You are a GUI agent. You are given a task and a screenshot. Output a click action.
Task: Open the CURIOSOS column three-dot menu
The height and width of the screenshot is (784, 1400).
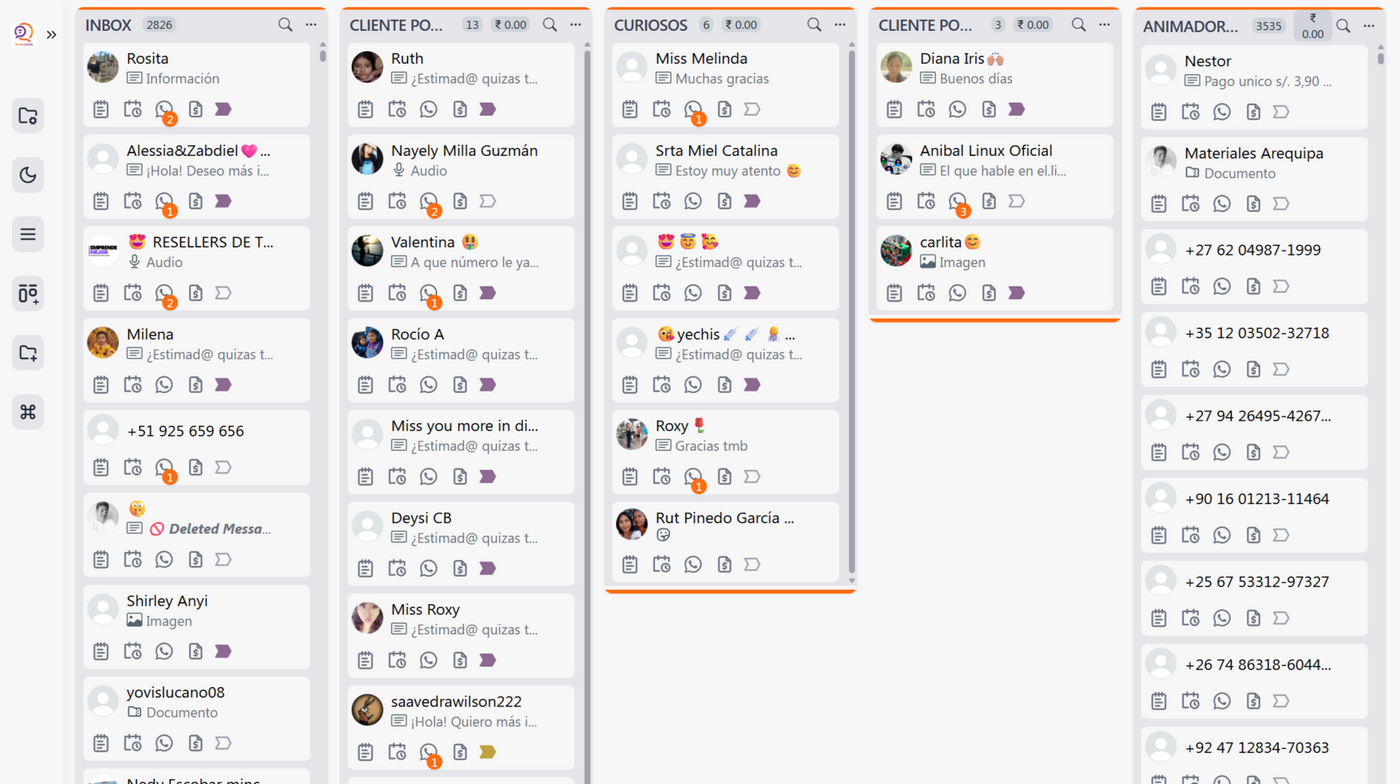[840, 24]
